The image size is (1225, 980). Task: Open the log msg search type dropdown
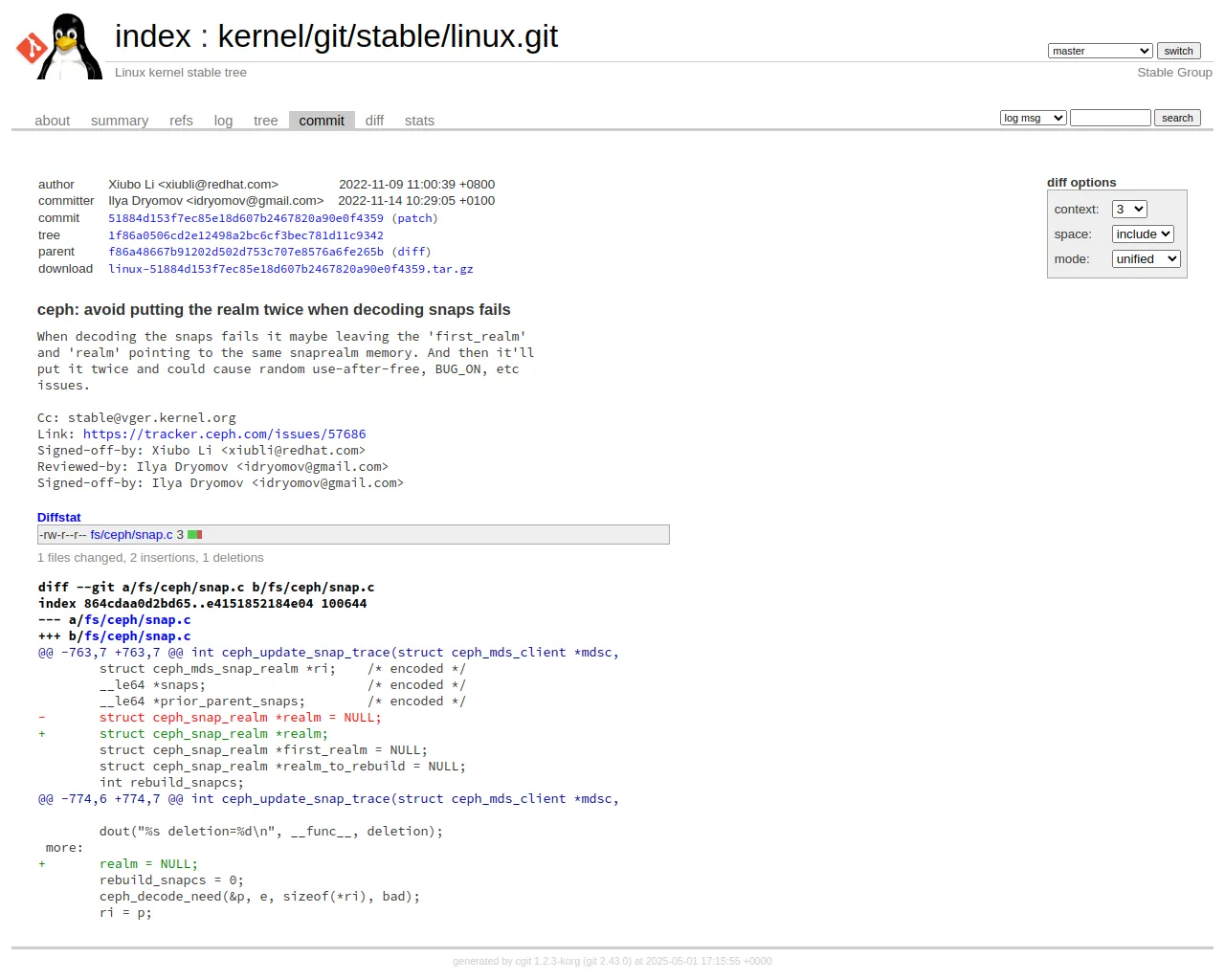[1033, 118]
